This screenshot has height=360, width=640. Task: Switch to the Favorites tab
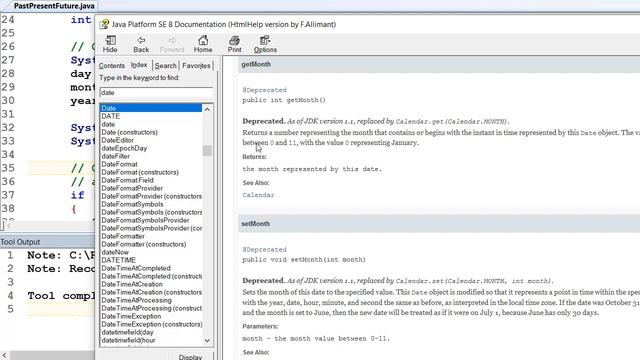pos(196,66)
